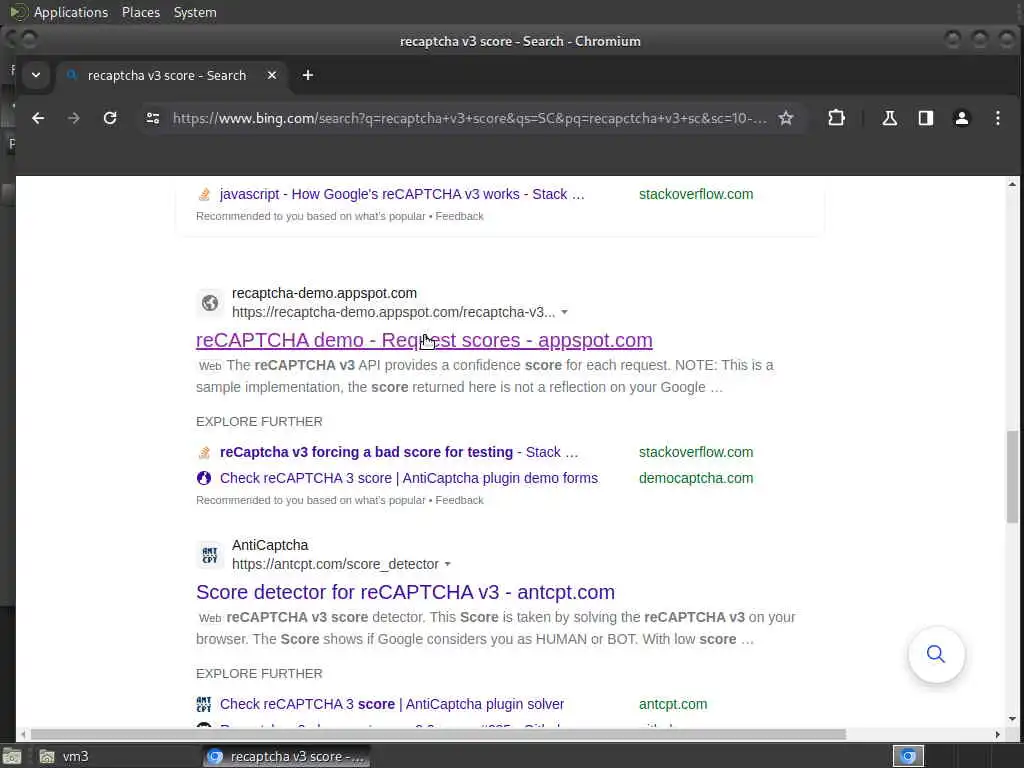This screenshot has width=1024, height=768.
Task: Click https://antcpt.com/score_detector URL text
Action: tap(335, 564)
